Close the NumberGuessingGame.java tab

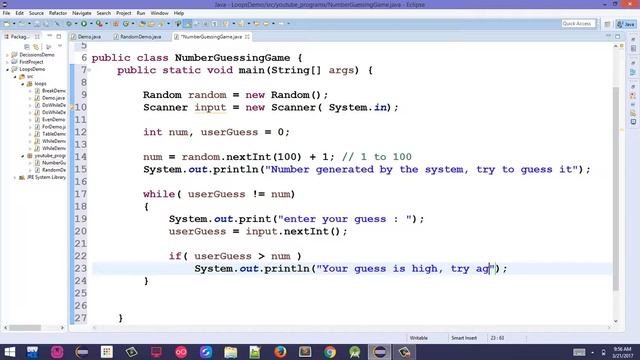coord(247,37)
